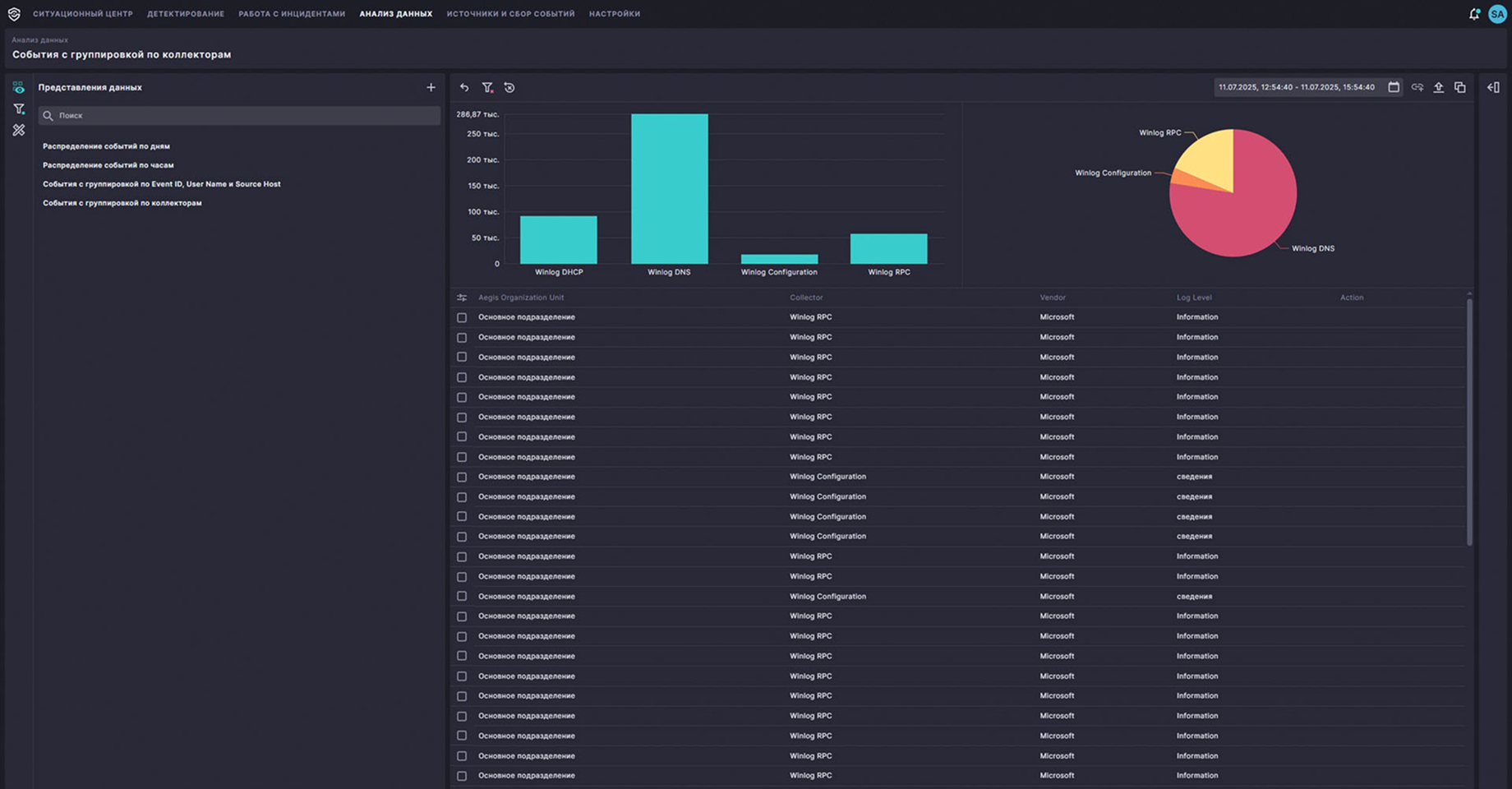Open the filters panel in left sidebar

(x=18, y=109)
